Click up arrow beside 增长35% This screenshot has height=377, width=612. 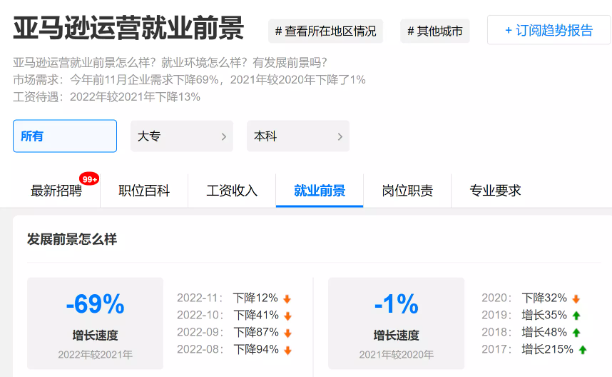click(576, 316)
